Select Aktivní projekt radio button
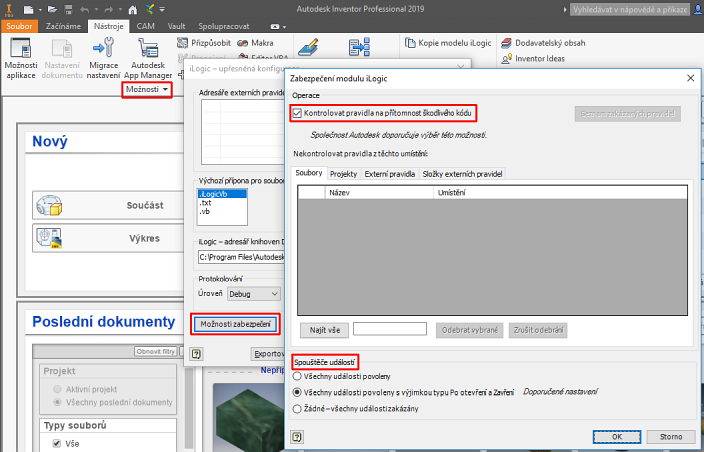 (57, 389)
